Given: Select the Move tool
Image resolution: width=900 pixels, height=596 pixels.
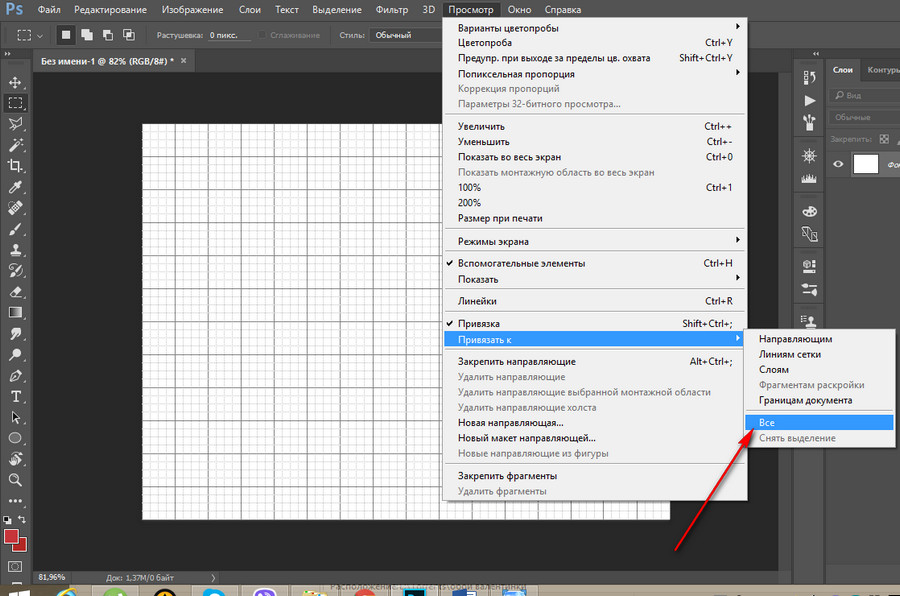Looking at the screenshot, I should point(15,82).
